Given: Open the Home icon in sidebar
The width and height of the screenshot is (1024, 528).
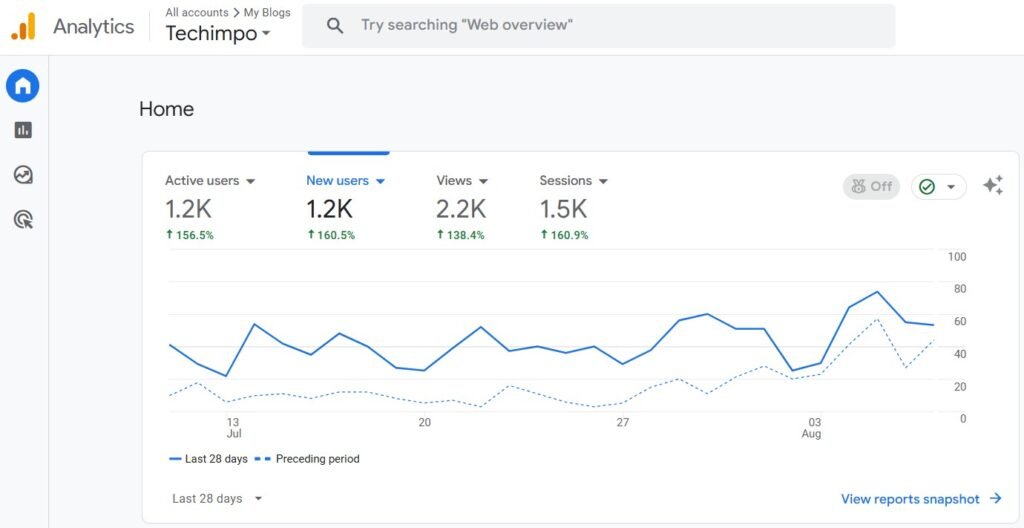Looking at the screenshot, I should point(23,86).
